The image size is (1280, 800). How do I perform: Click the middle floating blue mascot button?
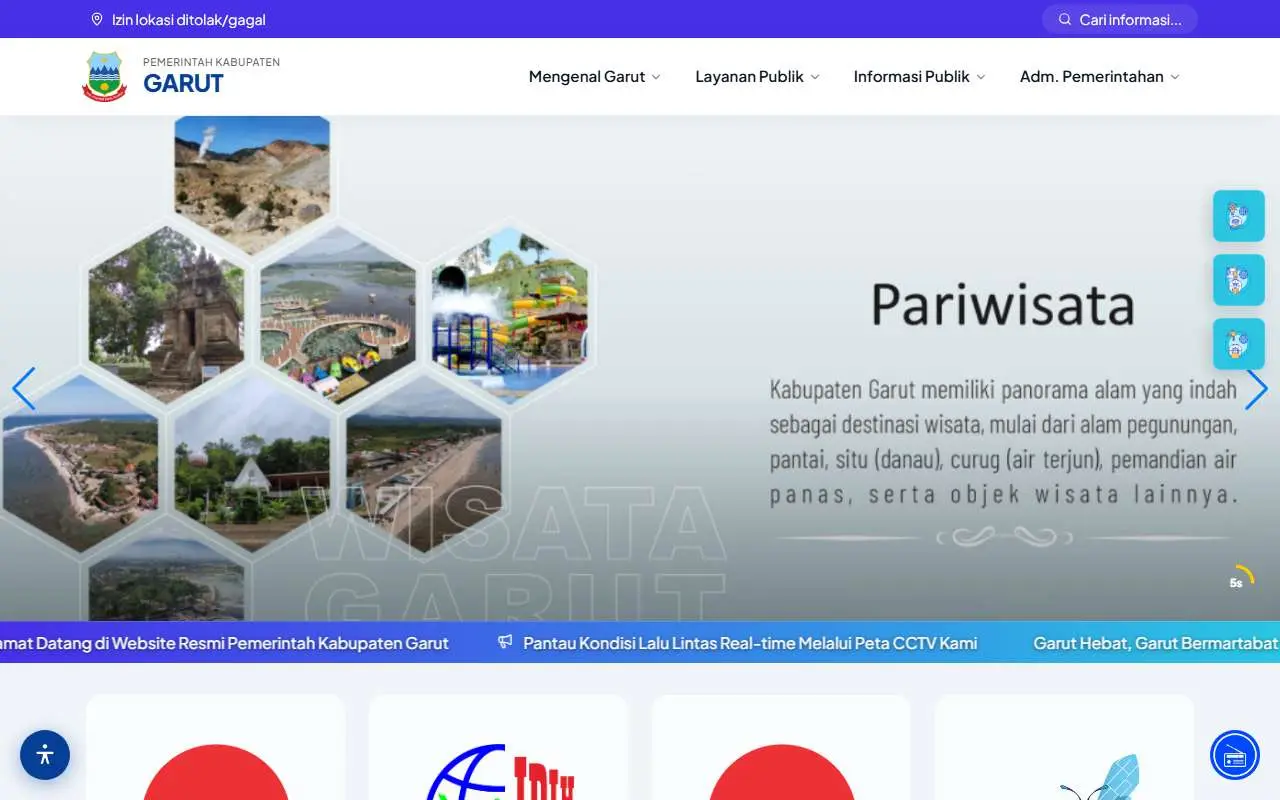(x=1239, y=280)
